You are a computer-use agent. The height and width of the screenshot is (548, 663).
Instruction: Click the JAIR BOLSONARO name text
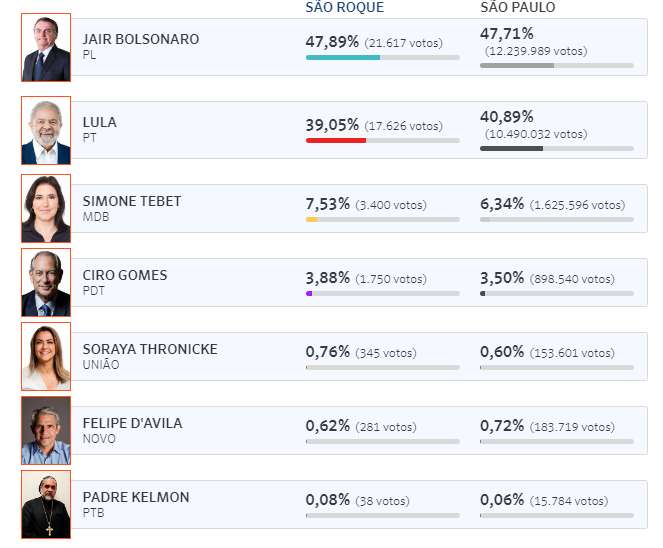141,39
